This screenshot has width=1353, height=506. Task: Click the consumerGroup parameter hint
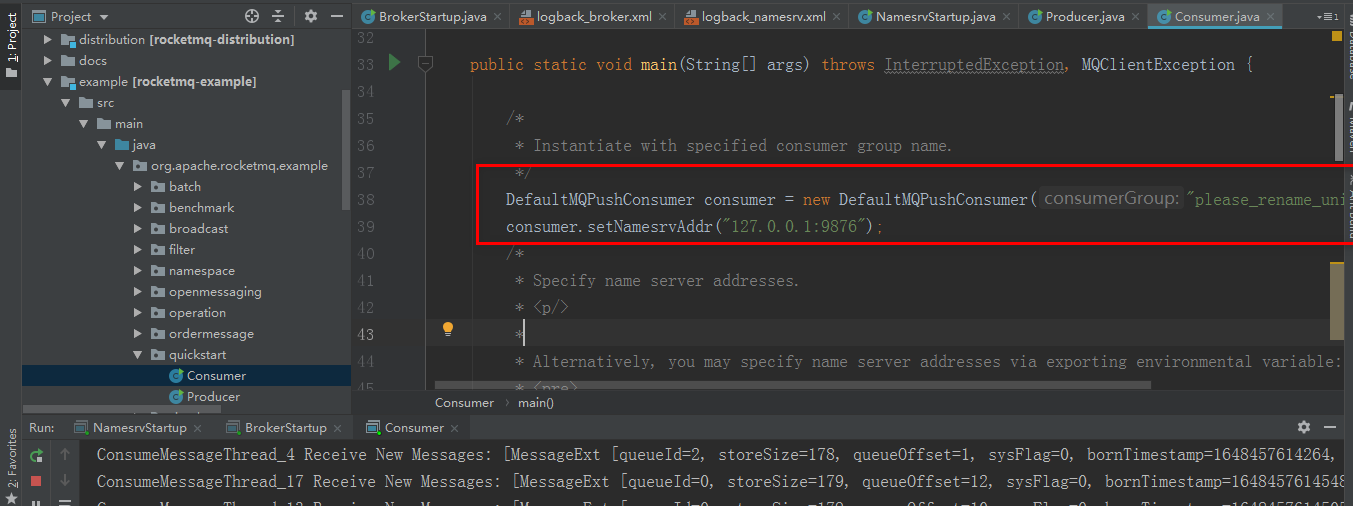coord(1110,198)
